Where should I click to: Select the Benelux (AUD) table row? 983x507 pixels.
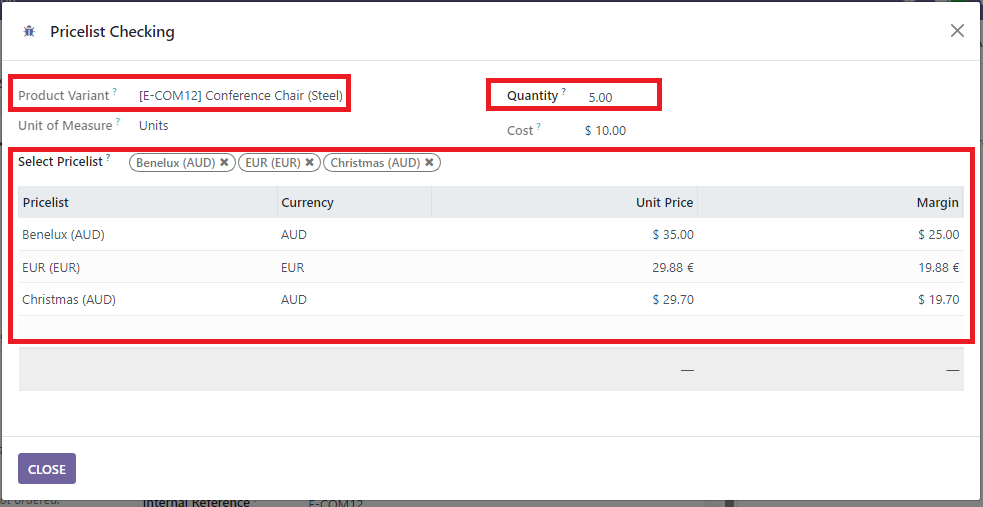tap(63, 235)
